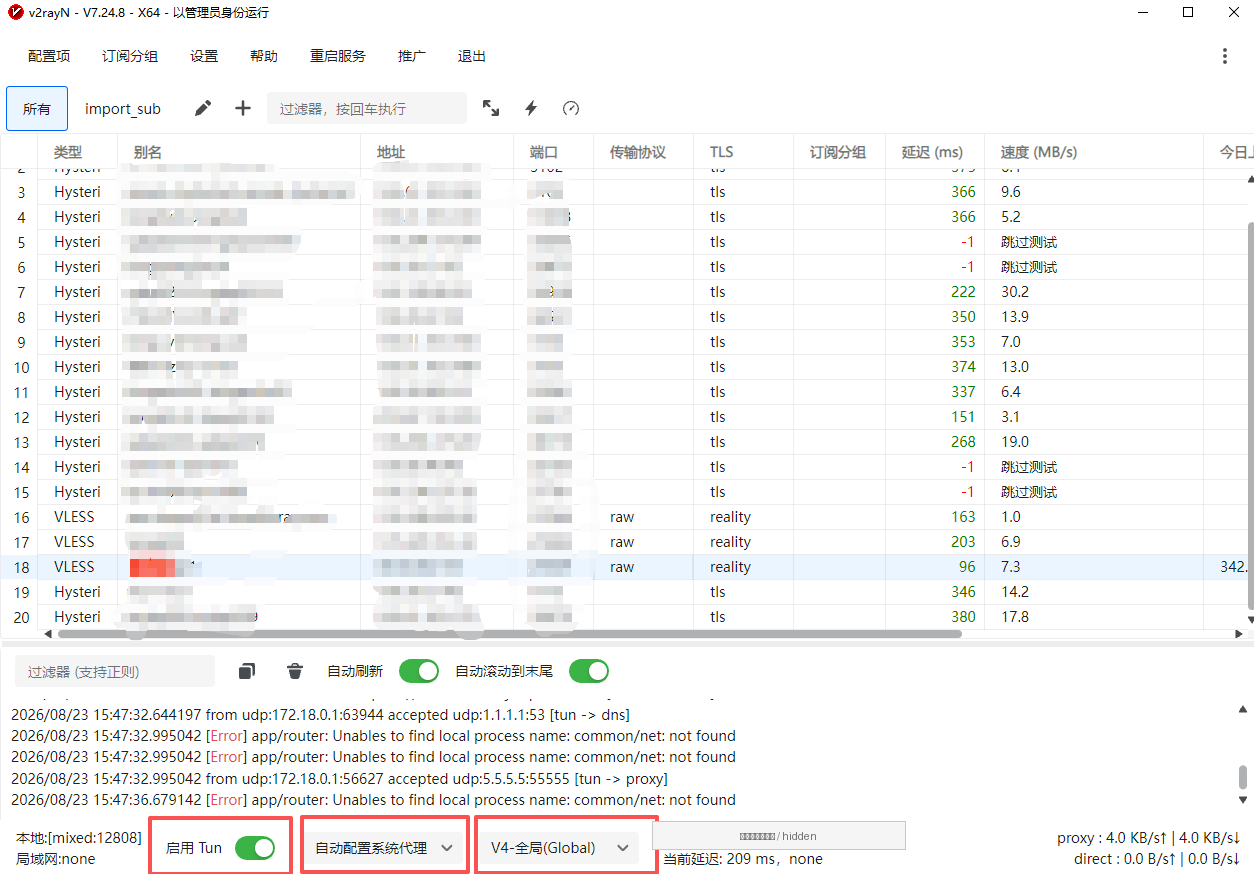This screenshot has height=874, width=1254.
Task: Open the 自动配置系统代理 dropdown
Action: 385,848
